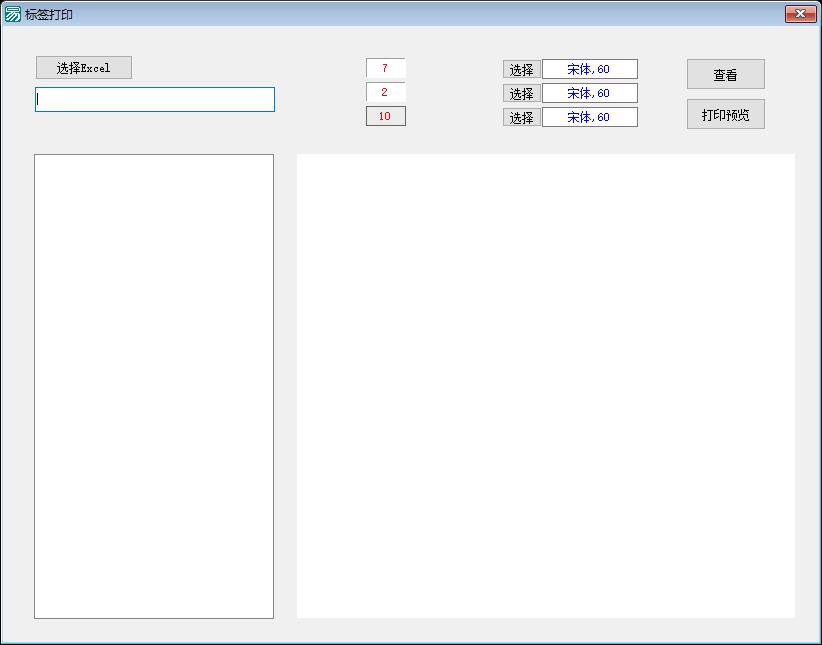Click the number field showing 7
Image resolution: width=822 pixels, height=645 pixels.
[385, 68]
